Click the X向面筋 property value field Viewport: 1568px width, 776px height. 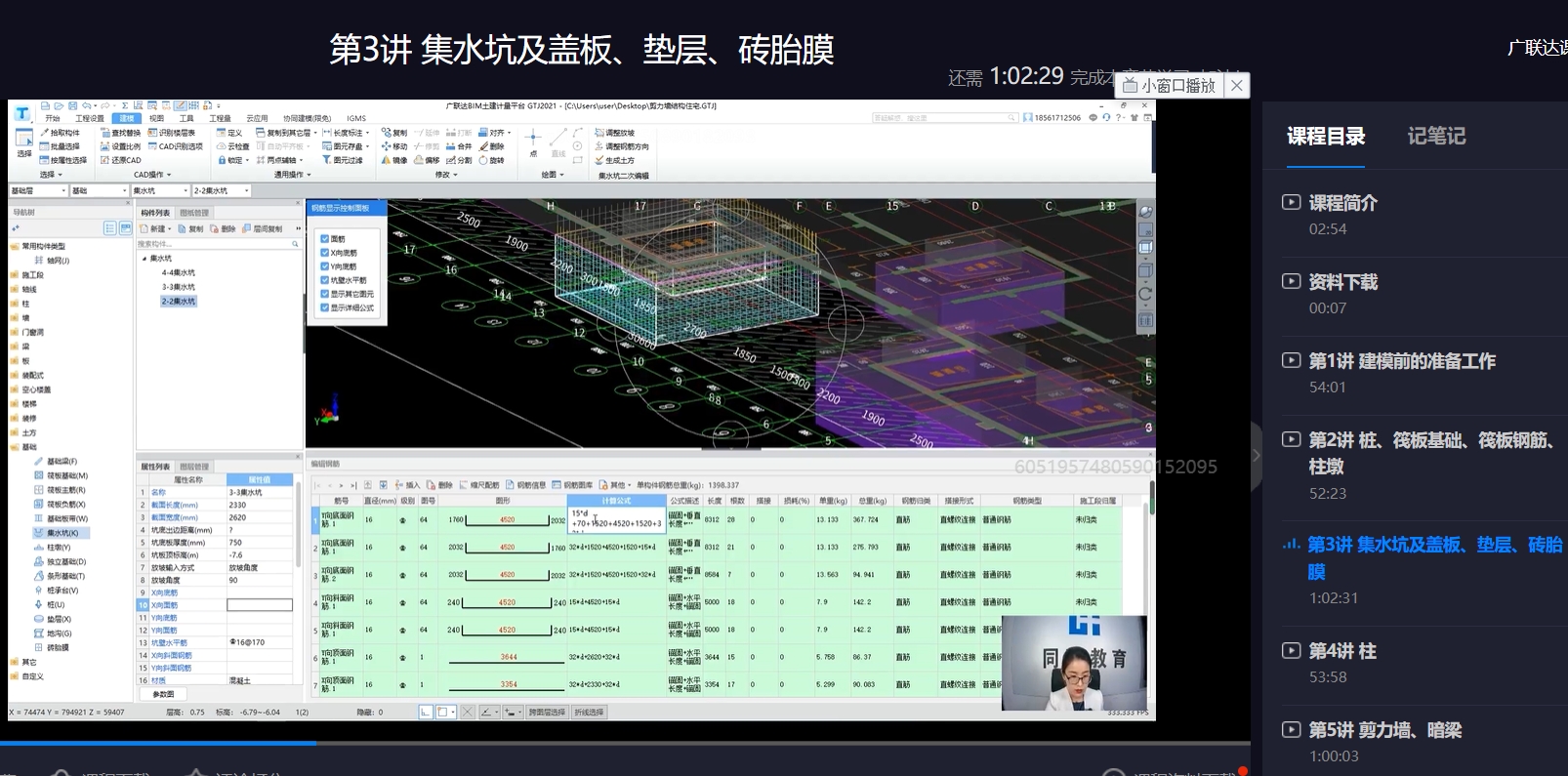(x=260, y=605)
